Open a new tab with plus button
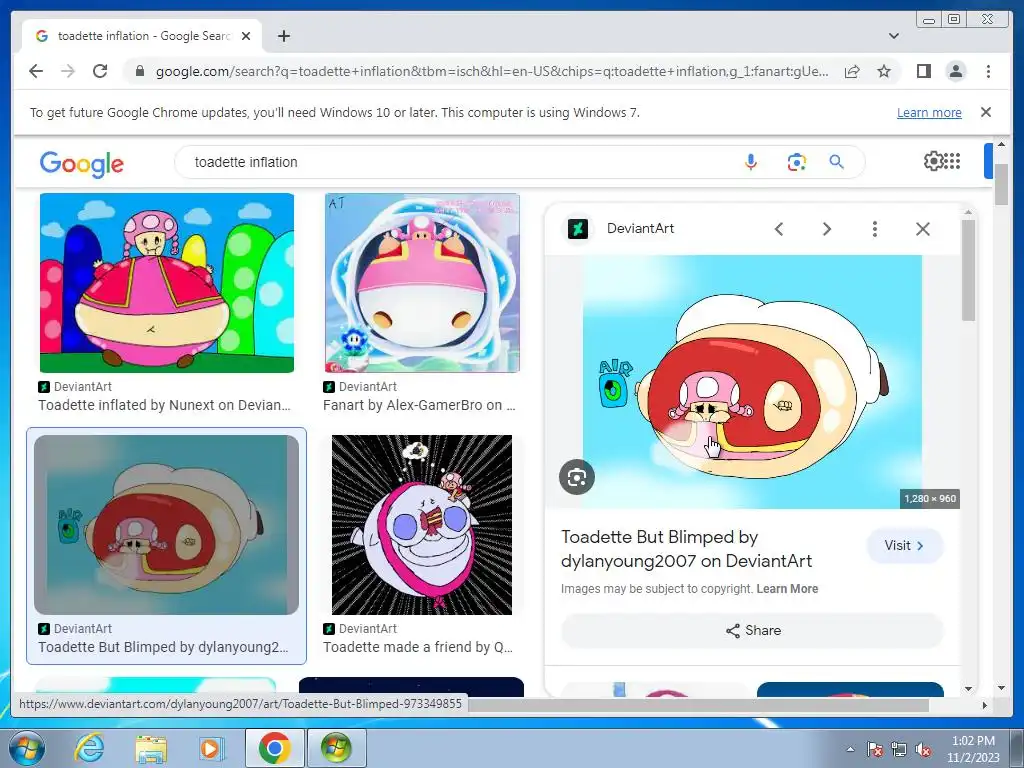Screen dimensions: 1024x768 [283, 36]
